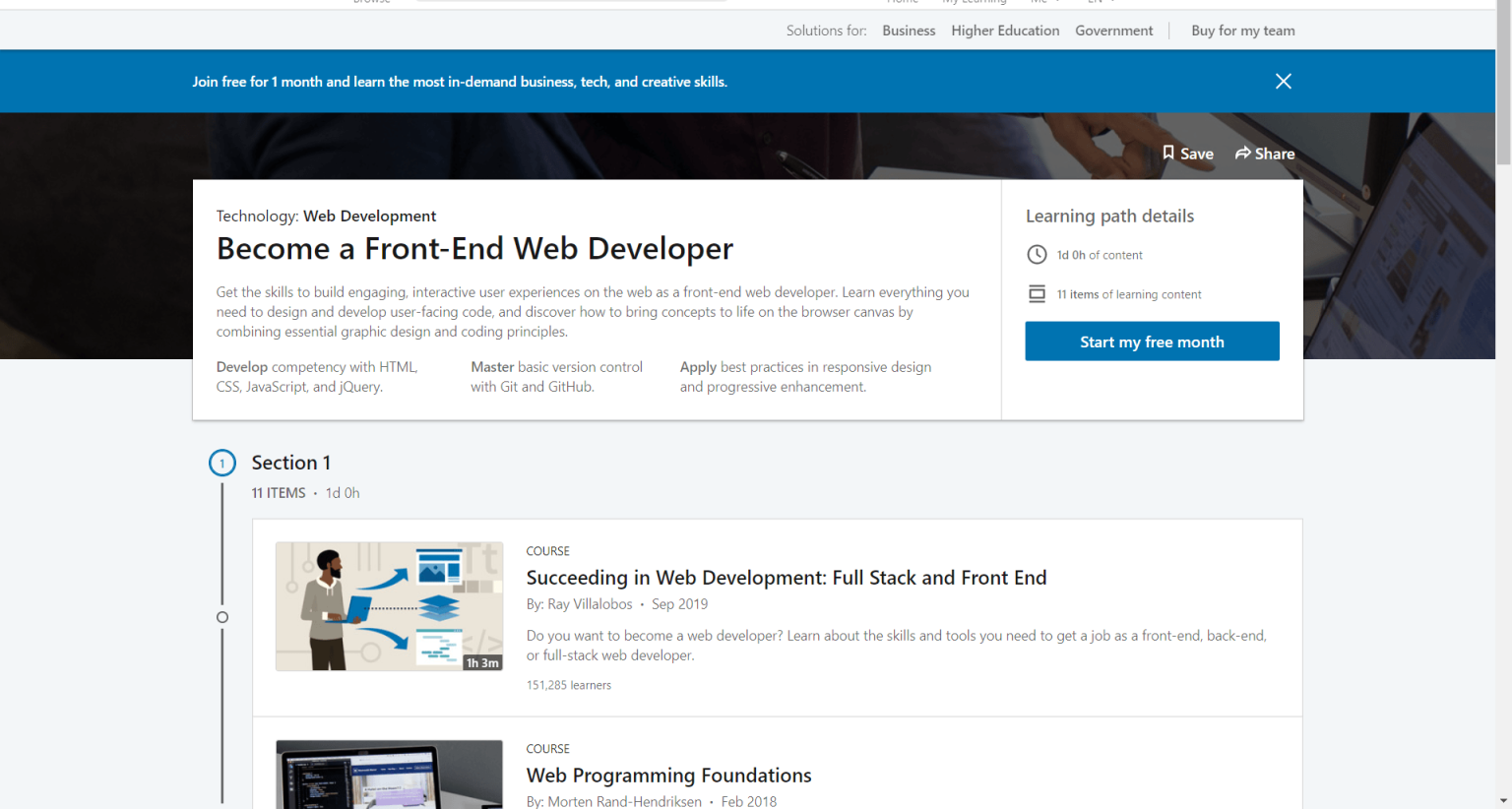Click Start my free month

(x=1152, y=341)
